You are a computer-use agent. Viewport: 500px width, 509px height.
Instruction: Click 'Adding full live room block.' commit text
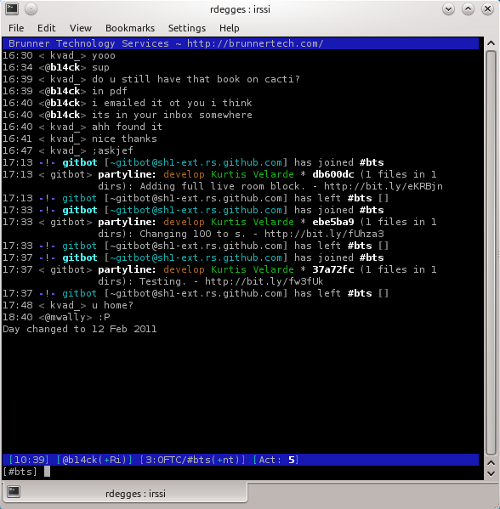(x=222, y=186)
